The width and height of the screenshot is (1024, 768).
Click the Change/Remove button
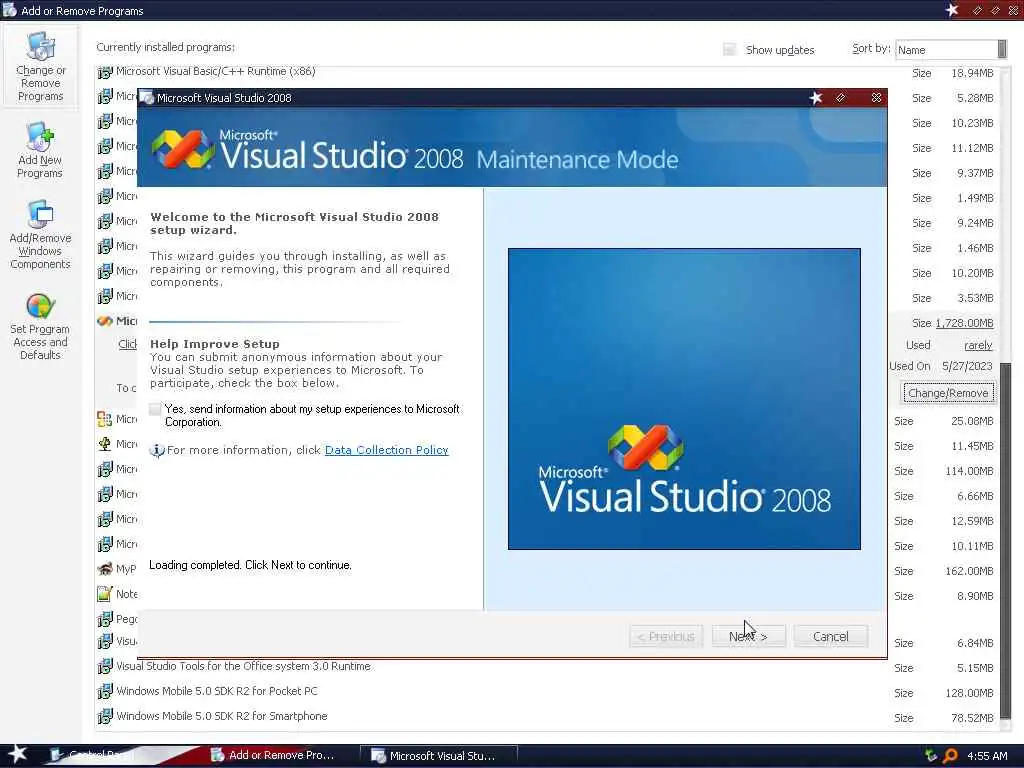(x=948, y=392)
